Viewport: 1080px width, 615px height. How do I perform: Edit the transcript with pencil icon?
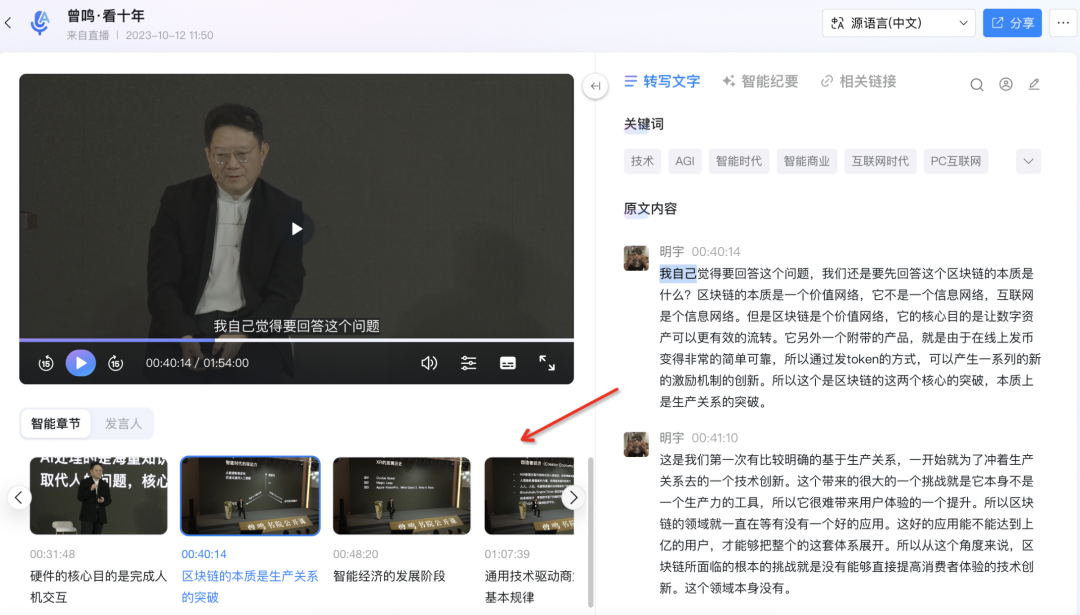point(1034,84)
